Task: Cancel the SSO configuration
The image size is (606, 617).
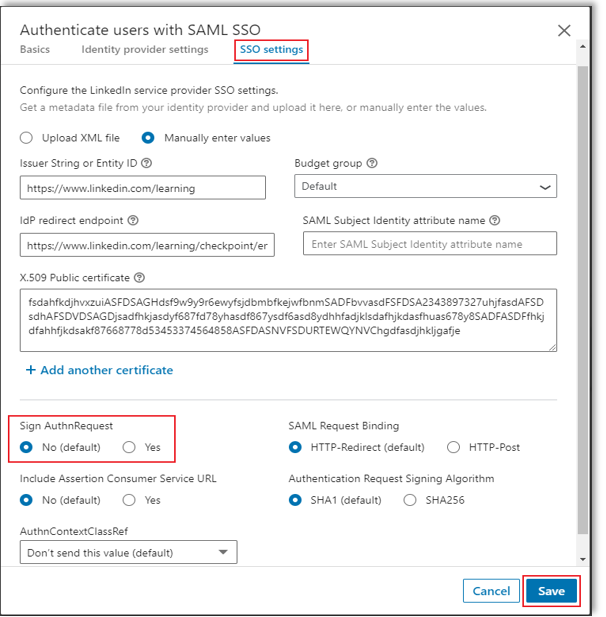Action: [491, 591]
